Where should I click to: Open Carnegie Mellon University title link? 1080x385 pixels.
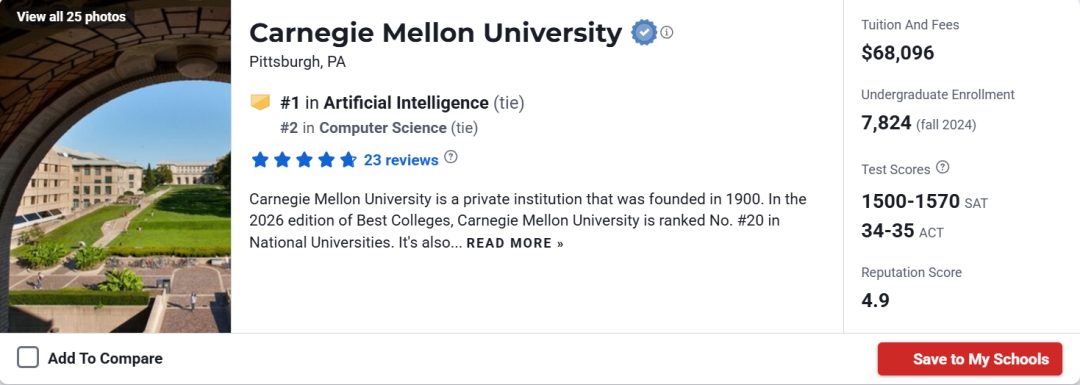tap(435, 32)
